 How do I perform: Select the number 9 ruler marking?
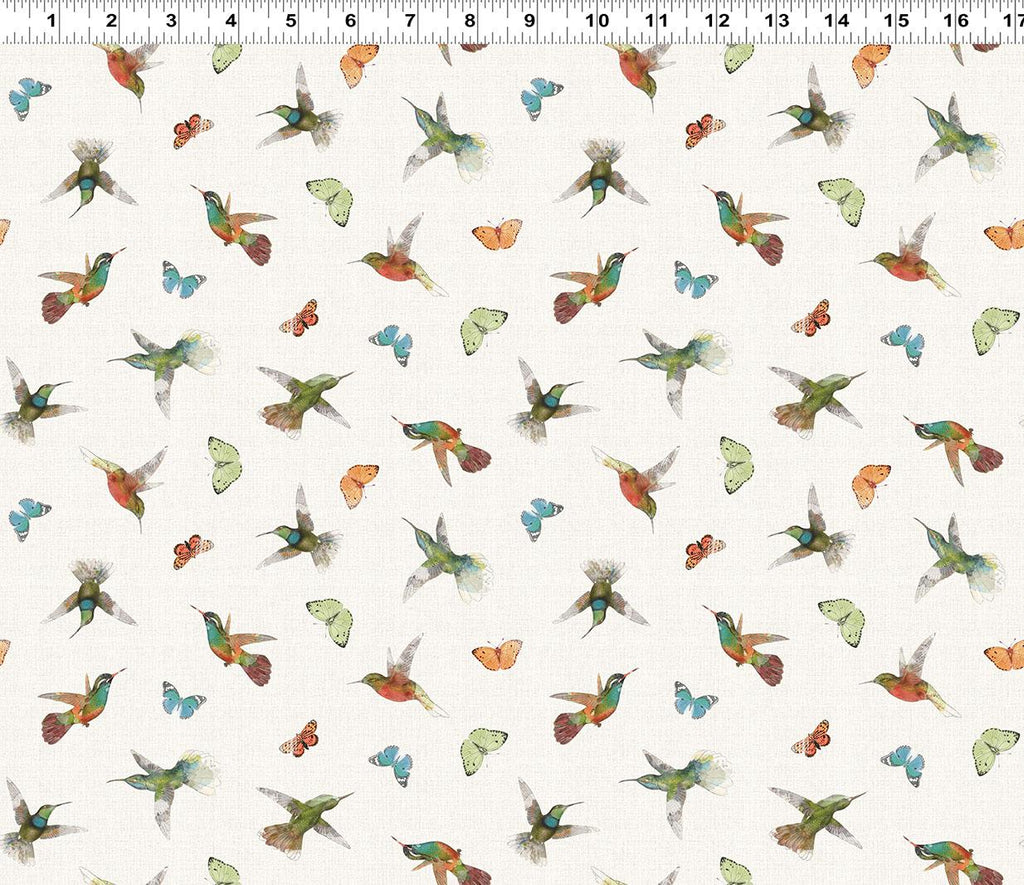529,21
